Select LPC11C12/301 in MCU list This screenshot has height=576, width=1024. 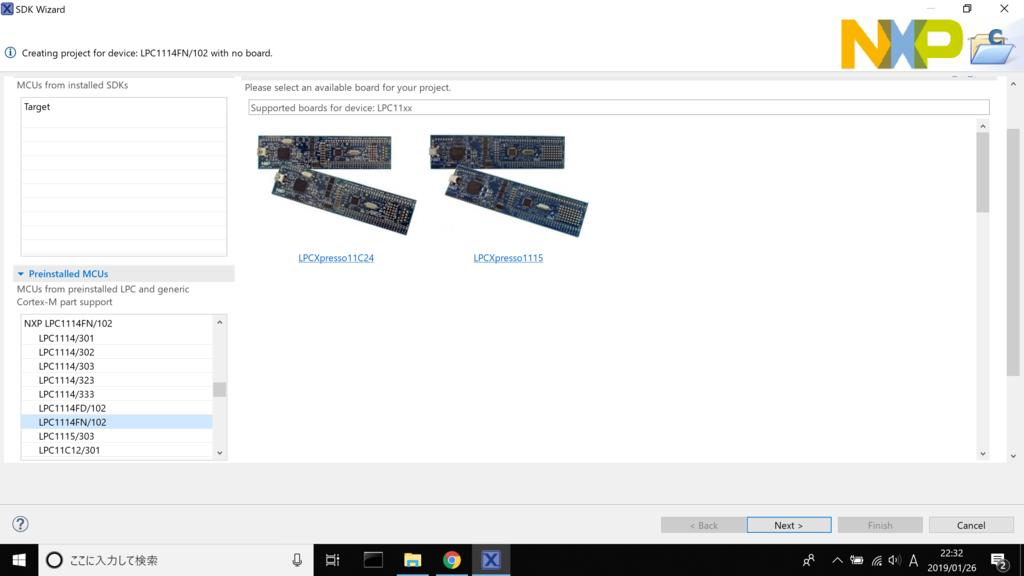click(x=69, y=450)
